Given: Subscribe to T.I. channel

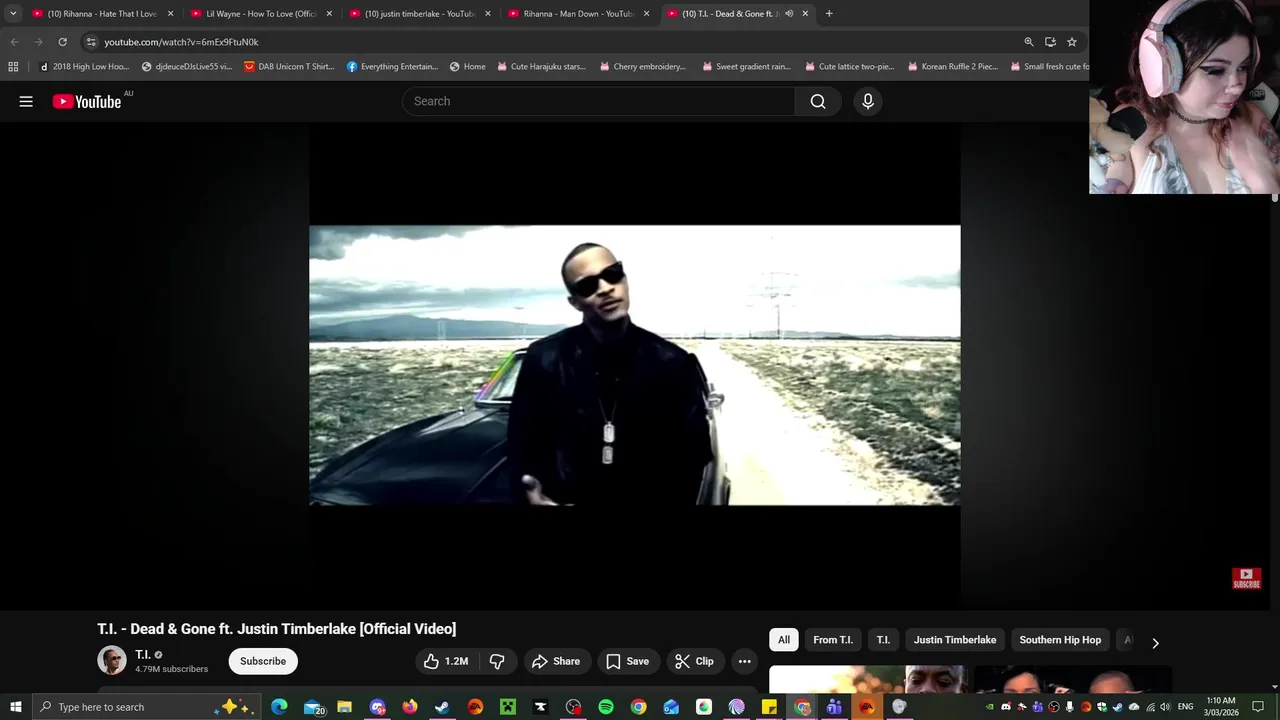Looking at the screenshot, I should pos(263,661).
